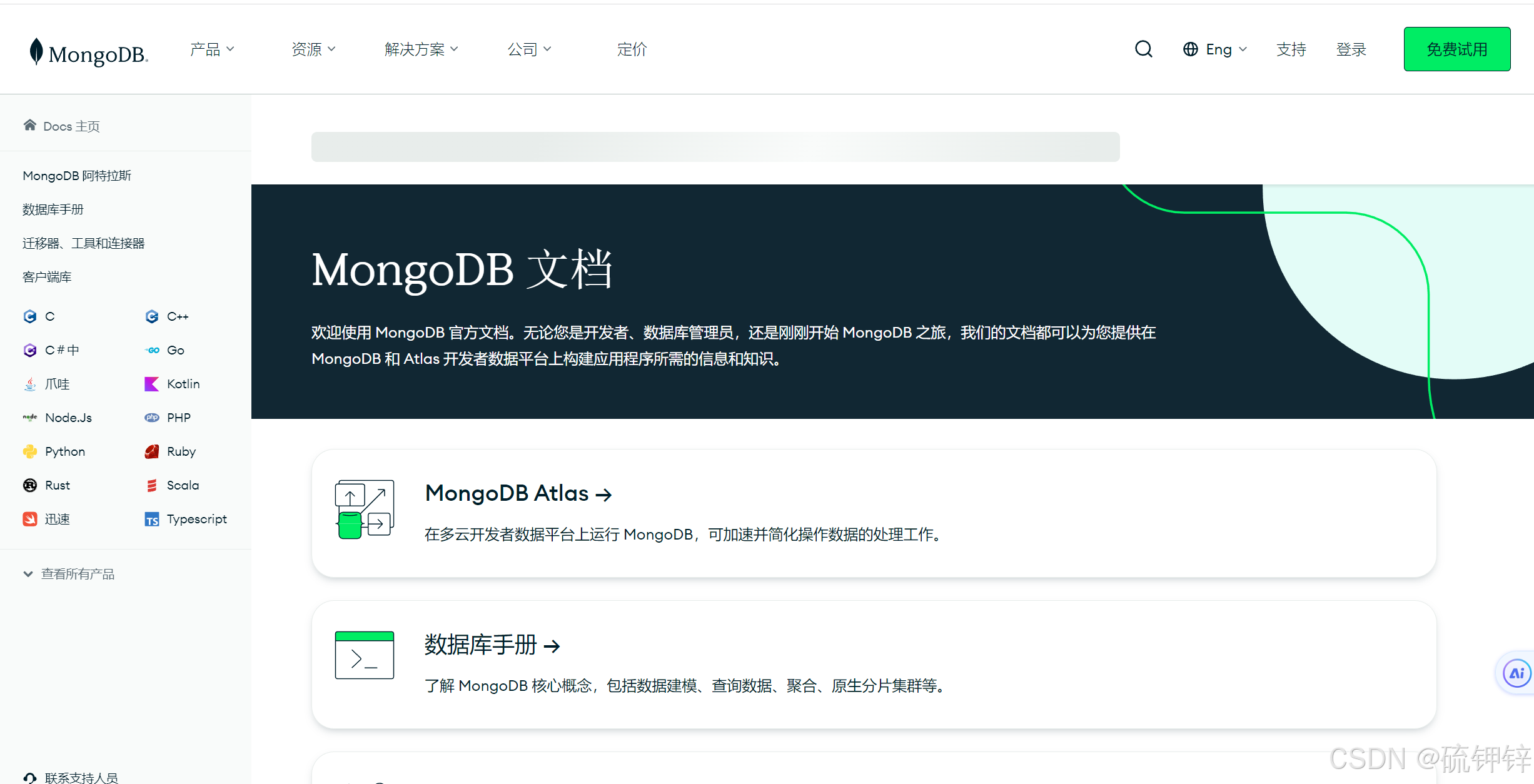Open the search magnifier icon
1534x784 pixels.
tap(1143, 48)
